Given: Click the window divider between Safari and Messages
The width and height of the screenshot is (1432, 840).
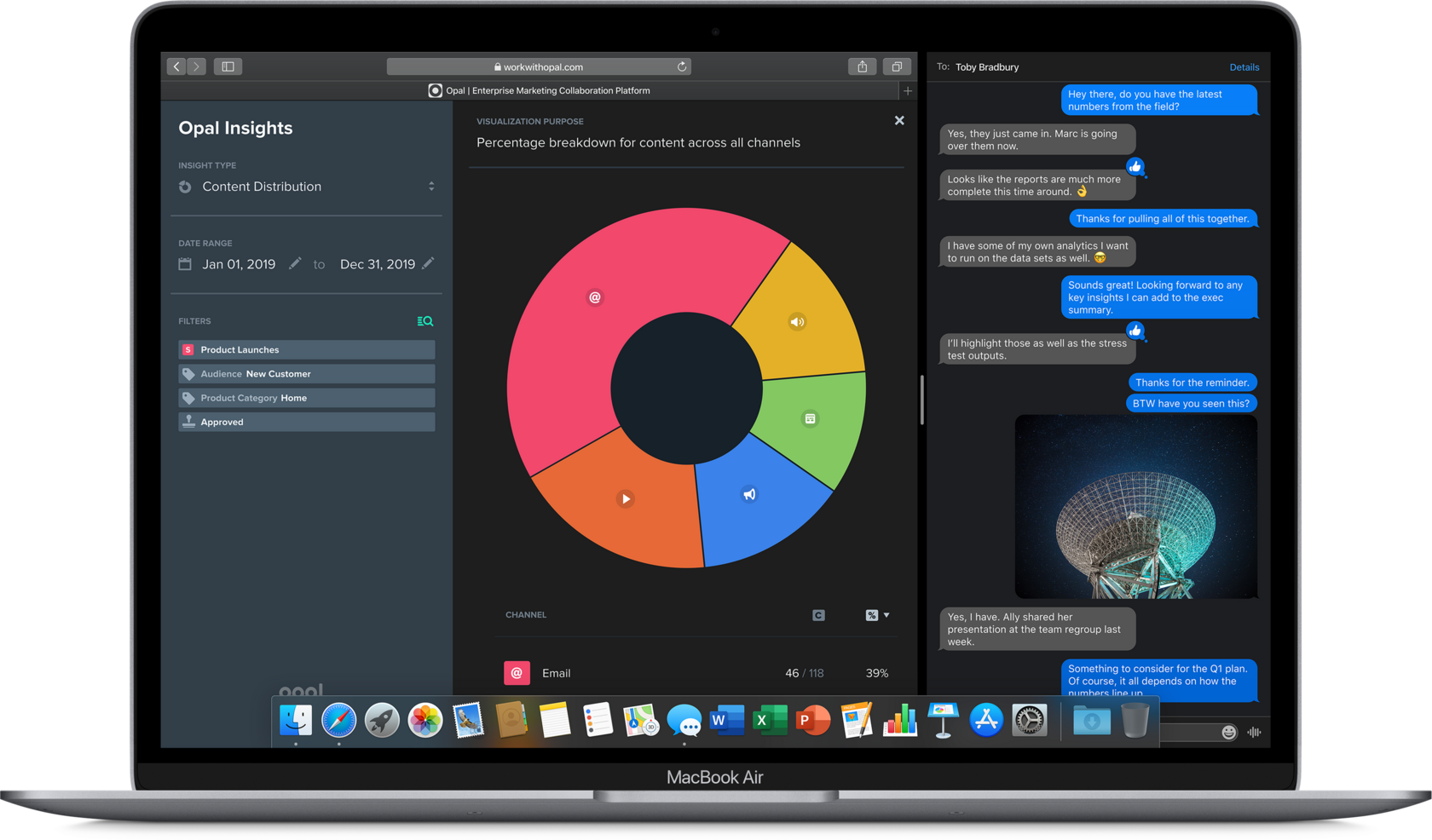Looking at the screenshot, I should pyautogui.click(x=922, y=400).
